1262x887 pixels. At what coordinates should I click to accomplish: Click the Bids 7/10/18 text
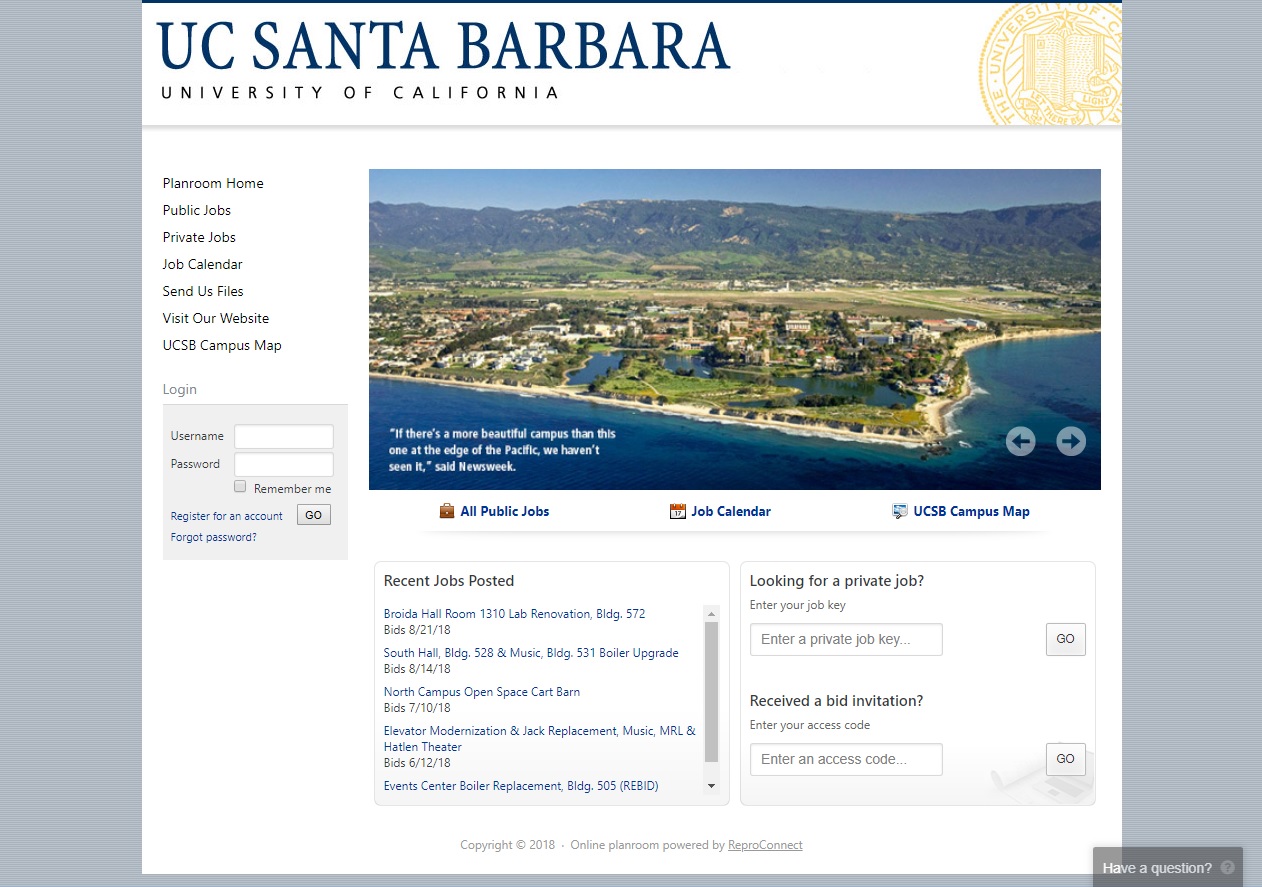pos(417,708)
